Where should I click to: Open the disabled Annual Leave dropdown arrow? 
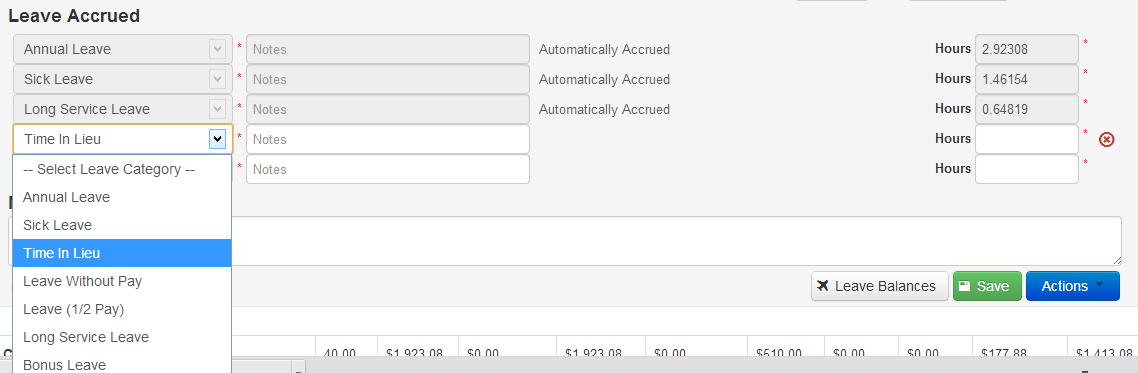point(217,49)
